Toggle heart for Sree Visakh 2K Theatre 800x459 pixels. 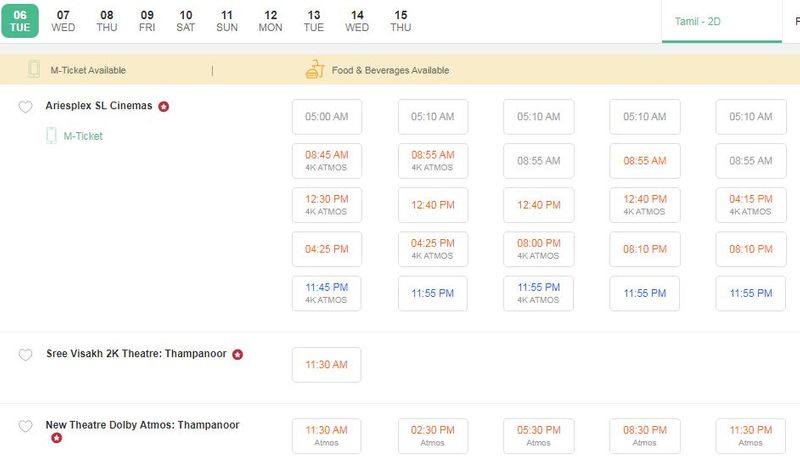click(26, 355)
